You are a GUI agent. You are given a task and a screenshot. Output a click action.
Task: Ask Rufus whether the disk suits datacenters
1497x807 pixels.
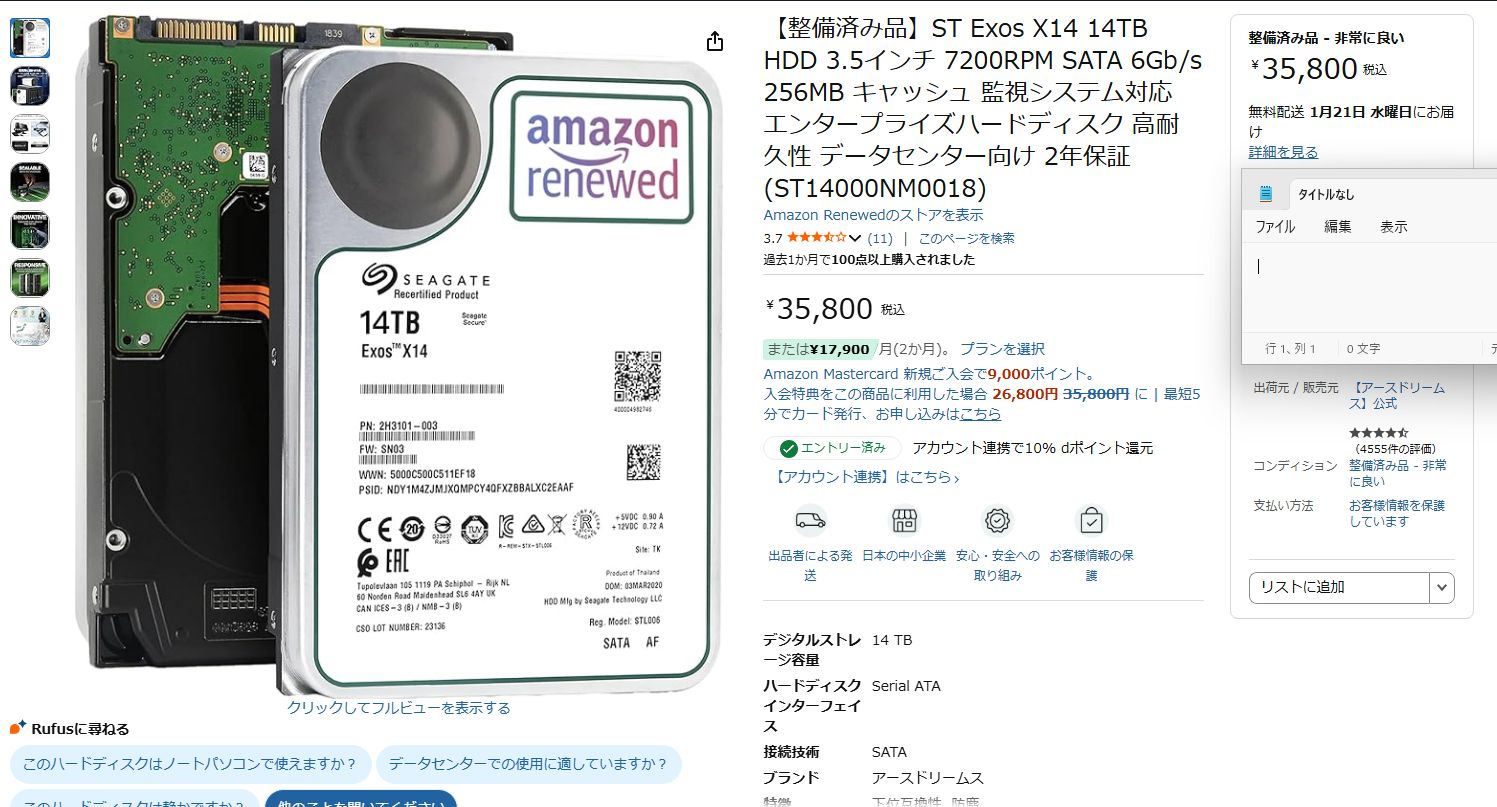tap(528, 764)
